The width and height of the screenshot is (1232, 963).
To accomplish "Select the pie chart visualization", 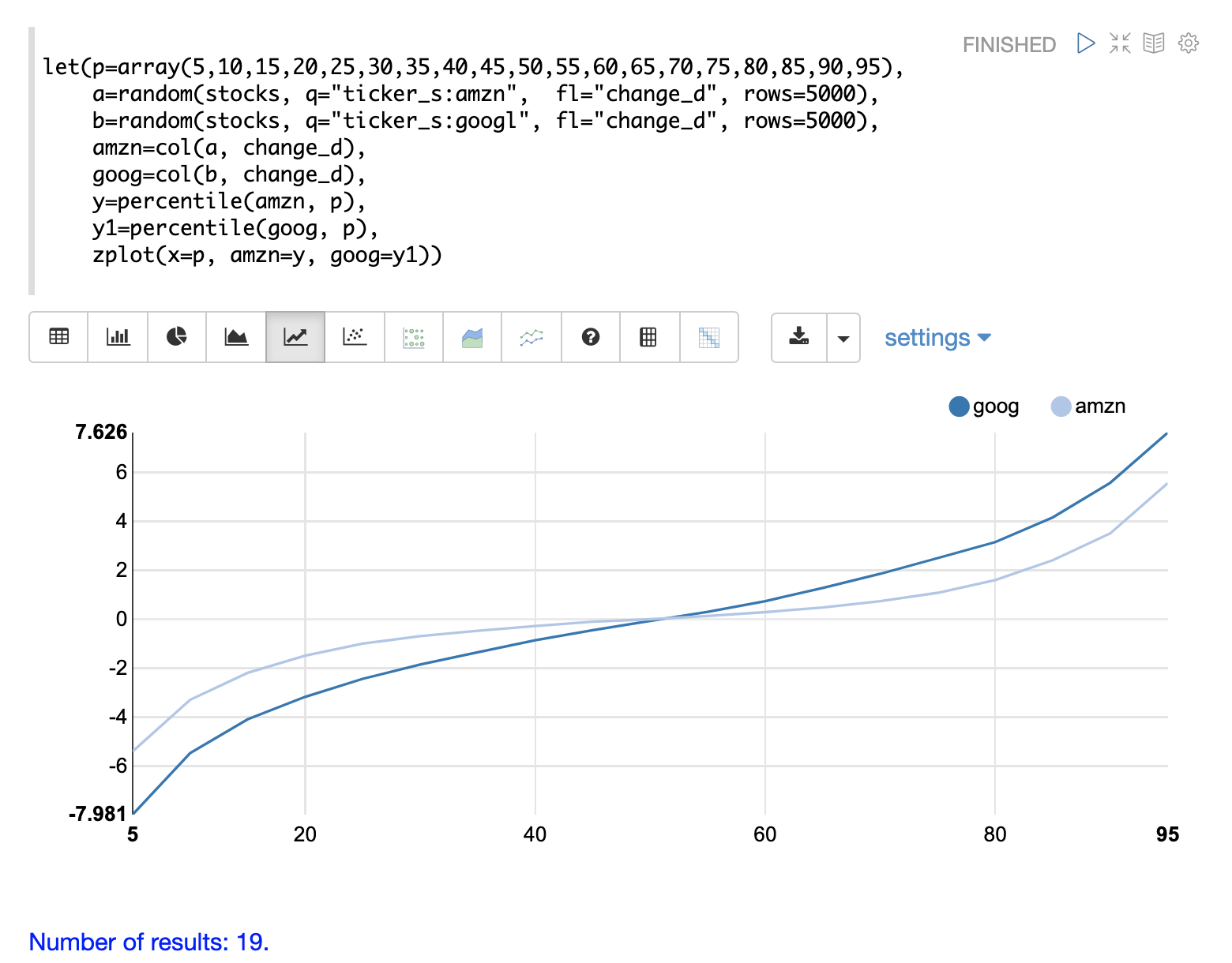I will click(177, 337).
